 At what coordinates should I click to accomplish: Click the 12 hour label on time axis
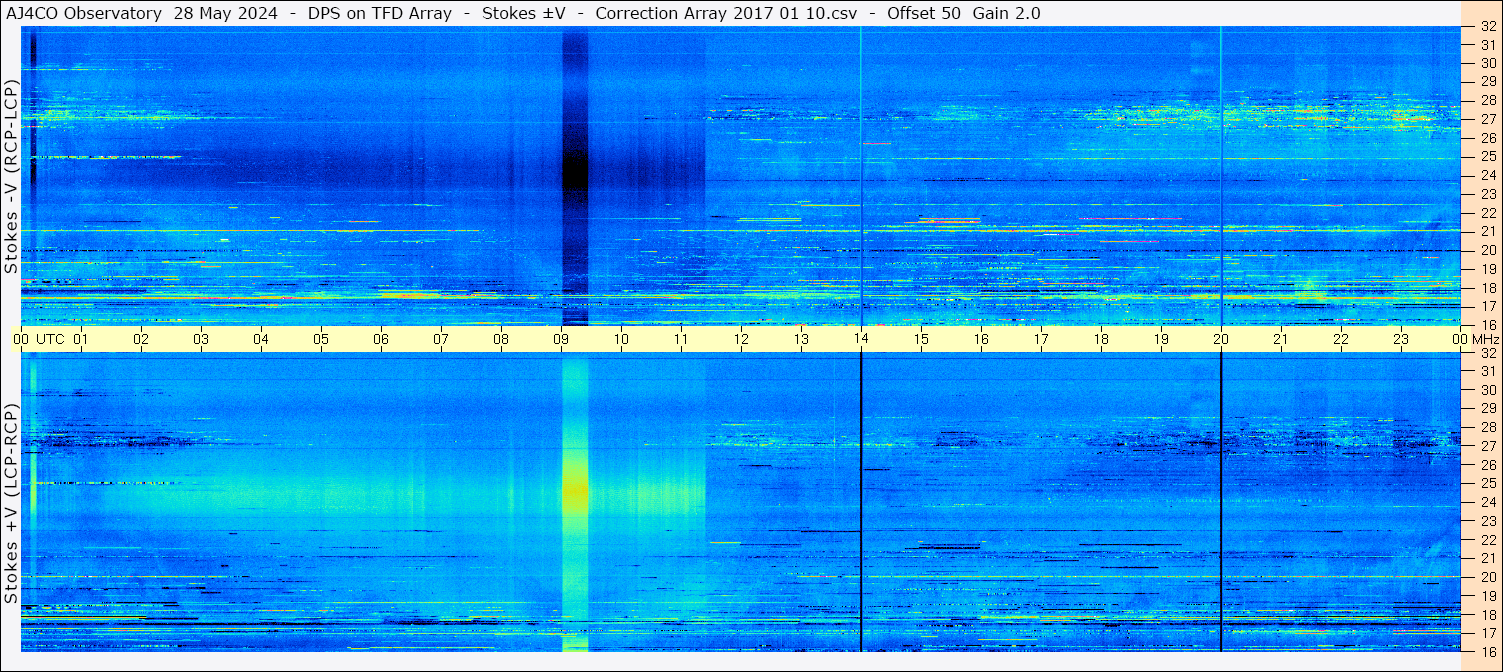pyautogui.click(x=741, y=339)
